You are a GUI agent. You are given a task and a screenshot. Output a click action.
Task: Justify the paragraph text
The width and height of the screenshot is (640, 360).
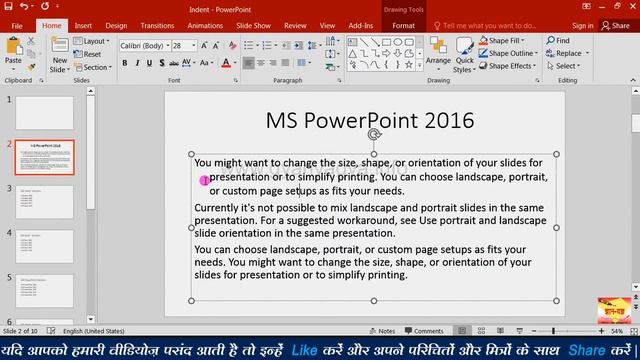[285, 63]
